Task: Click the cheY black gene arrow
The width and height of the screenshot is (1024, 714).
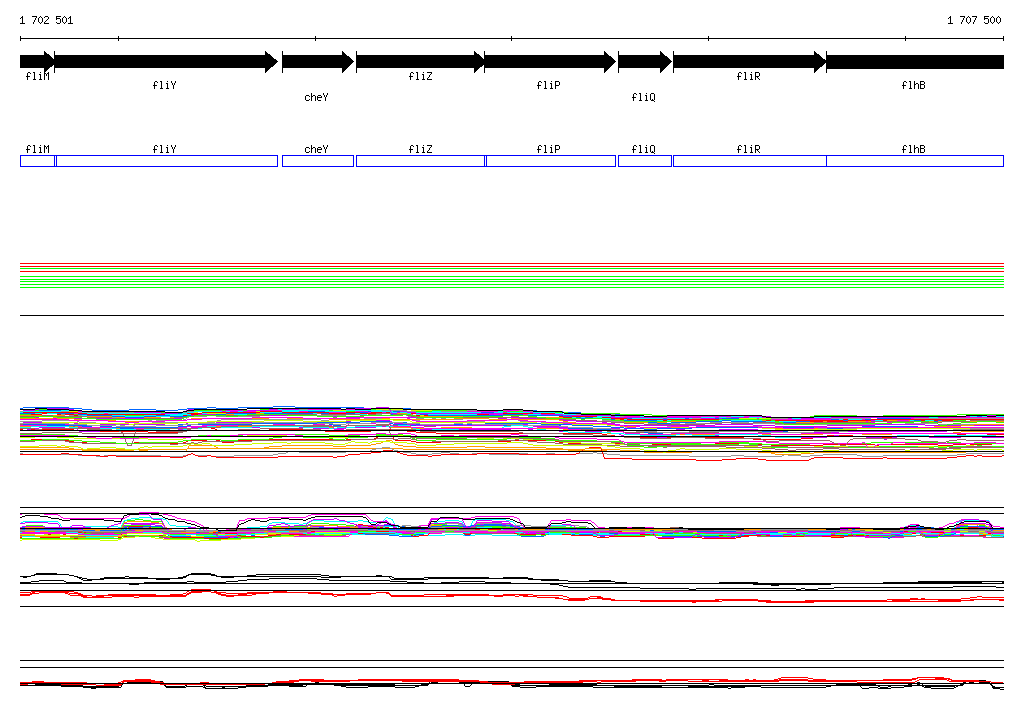Action: [x=318, y=62]
